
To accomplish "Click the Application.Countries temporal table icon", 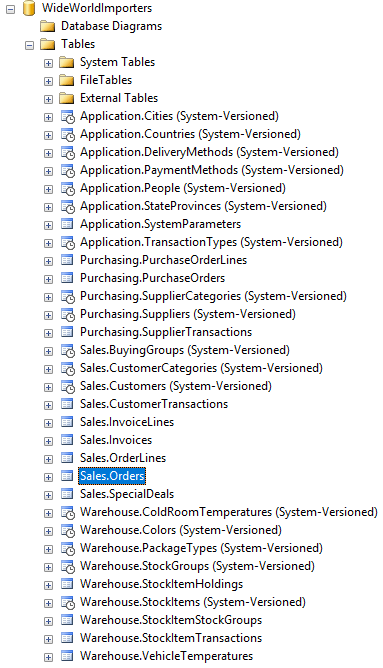I will click(x=68, y=135).
